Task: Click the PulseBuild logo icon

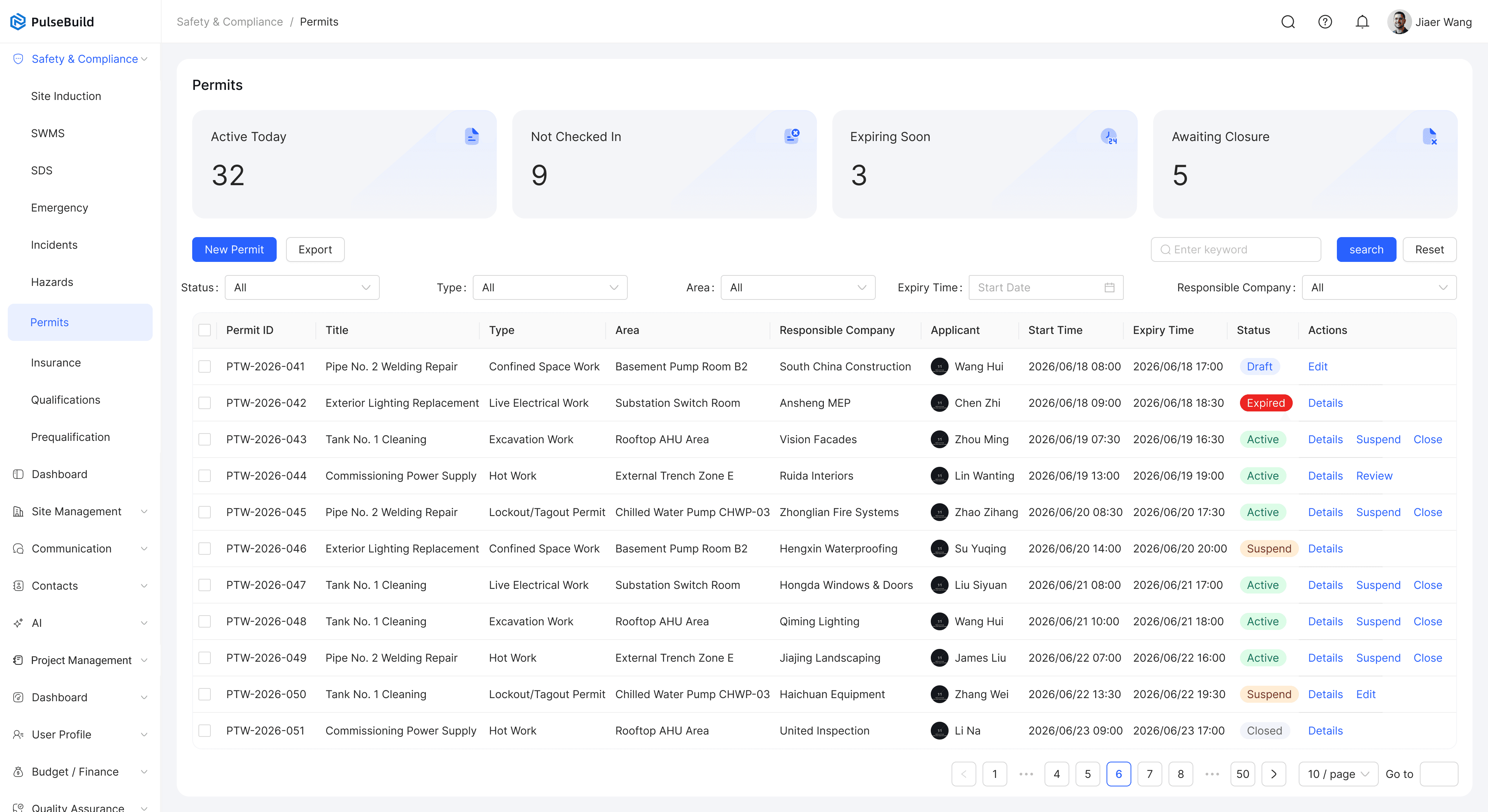Action: click(18, 21)
